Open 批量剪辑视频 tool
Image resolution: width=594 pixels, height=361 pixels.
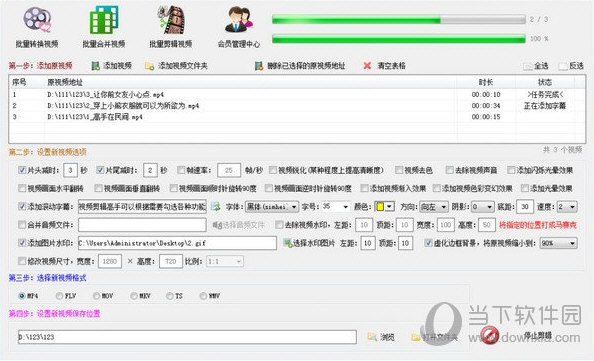[170, 27]
